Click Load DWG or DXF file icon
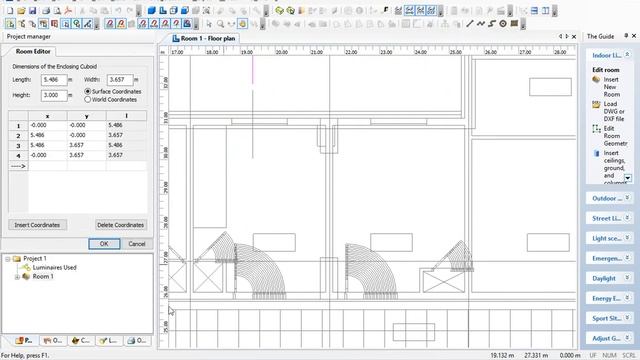 point(596,104)
